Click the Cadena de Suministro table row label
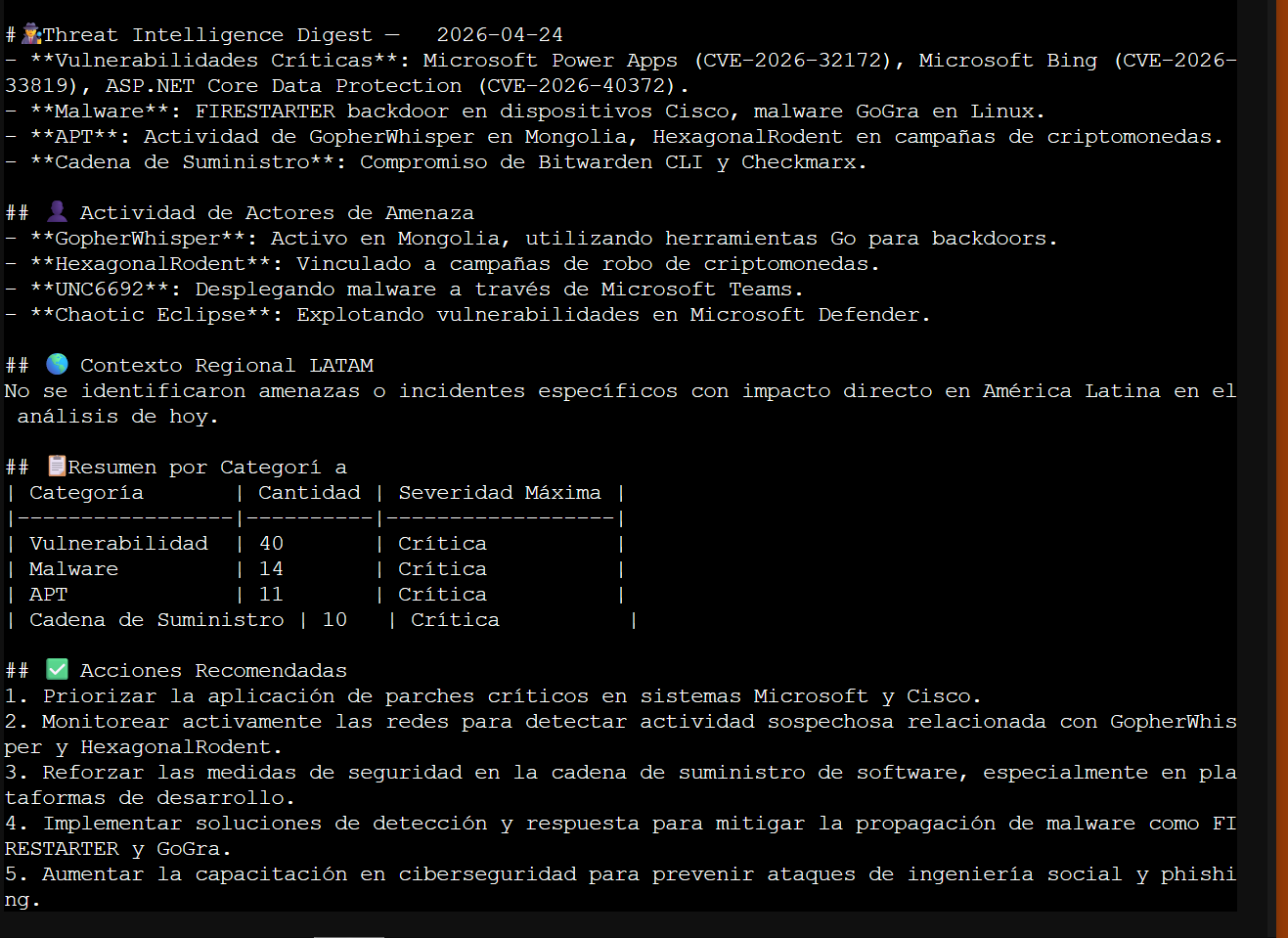Image resolution: width=1288 pixels, height=938 pixels. click(x=156, y=620)
